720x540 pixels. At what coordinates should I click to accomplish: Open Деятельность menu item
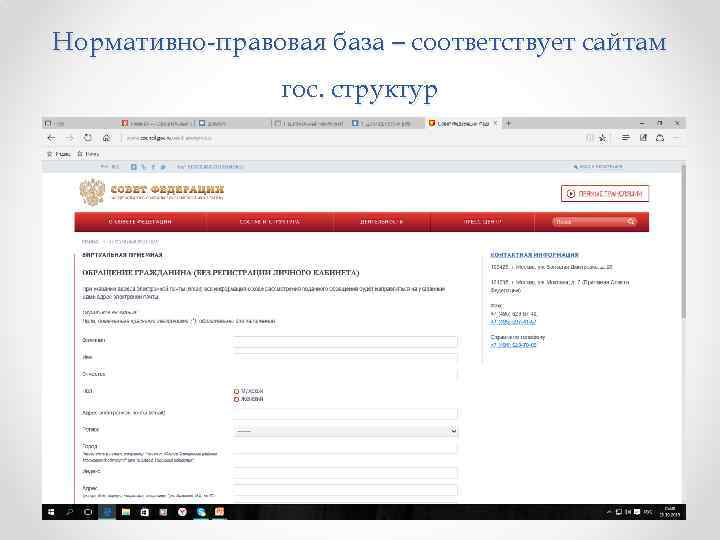381,222
